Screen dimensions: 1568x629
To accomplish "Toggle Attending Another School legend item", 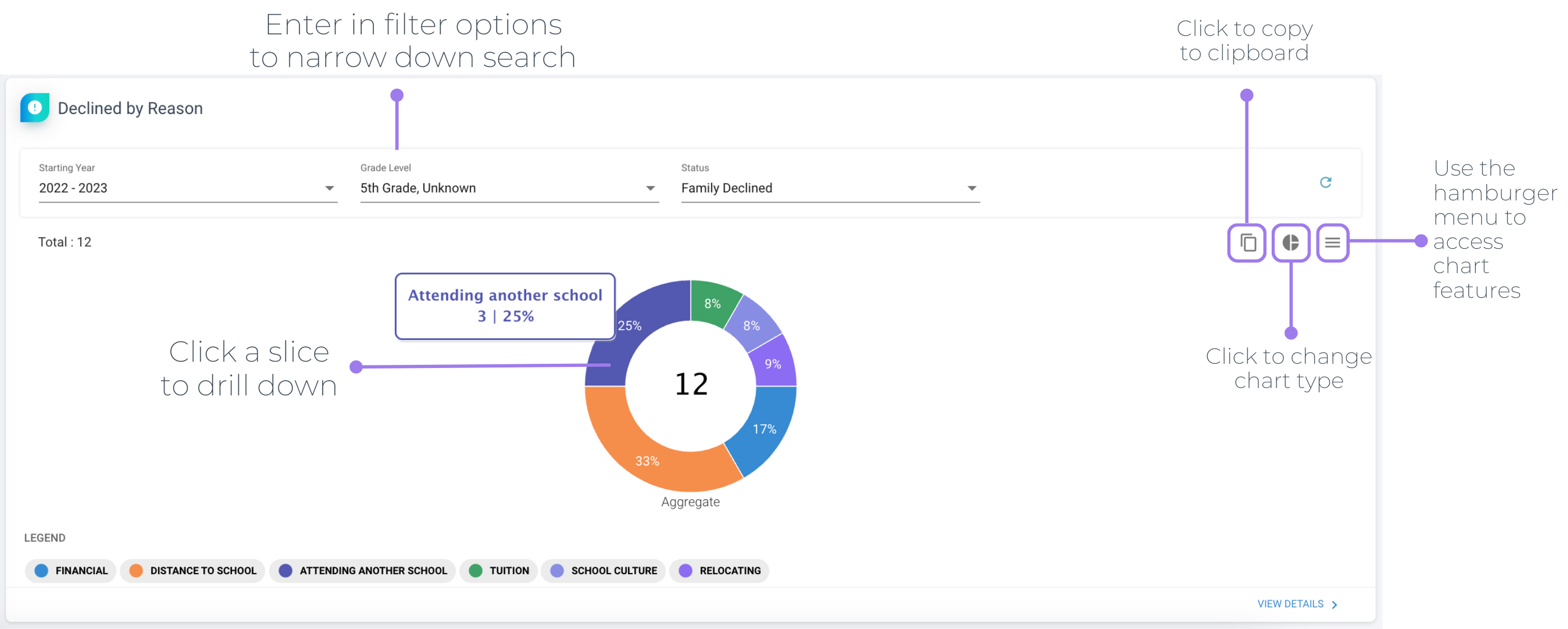I will [x=363, y=570].
